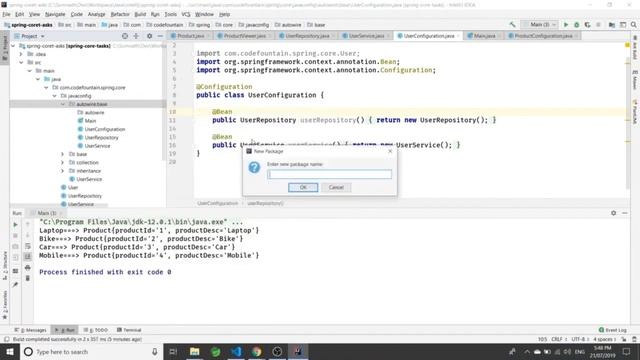Image resolution: width=640 pixels, height=360 pixels.
Task: Open the Build menu
Action: click(140, 14)
